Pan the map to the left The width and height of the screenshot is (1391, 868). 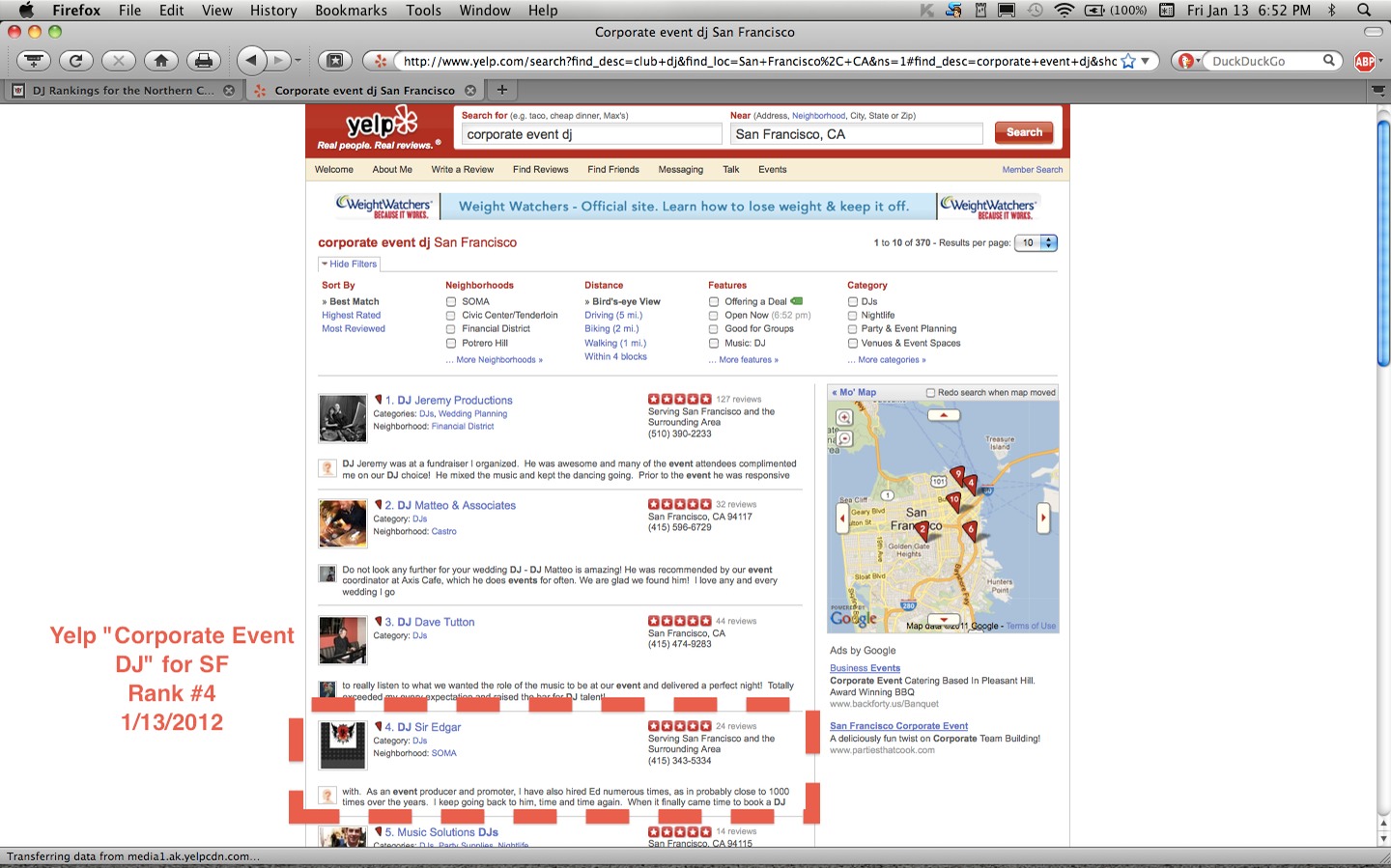point(842,518)
